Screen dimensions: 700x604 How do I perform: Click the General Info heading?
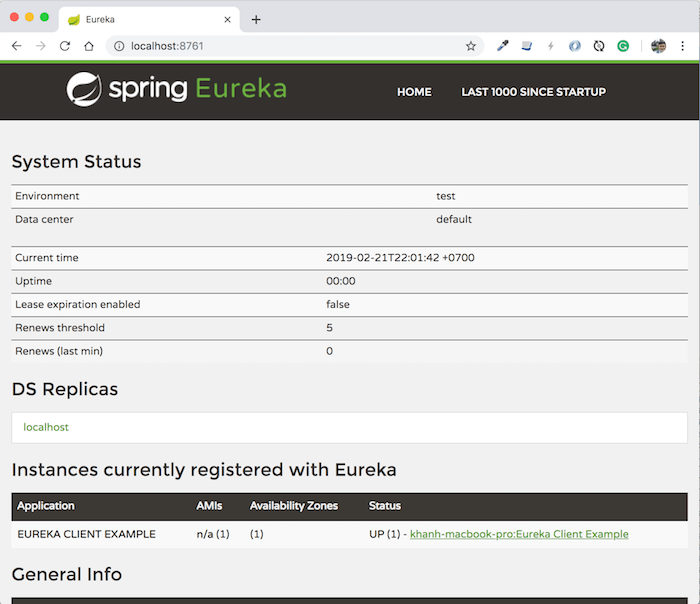click(x=67, y=574)
